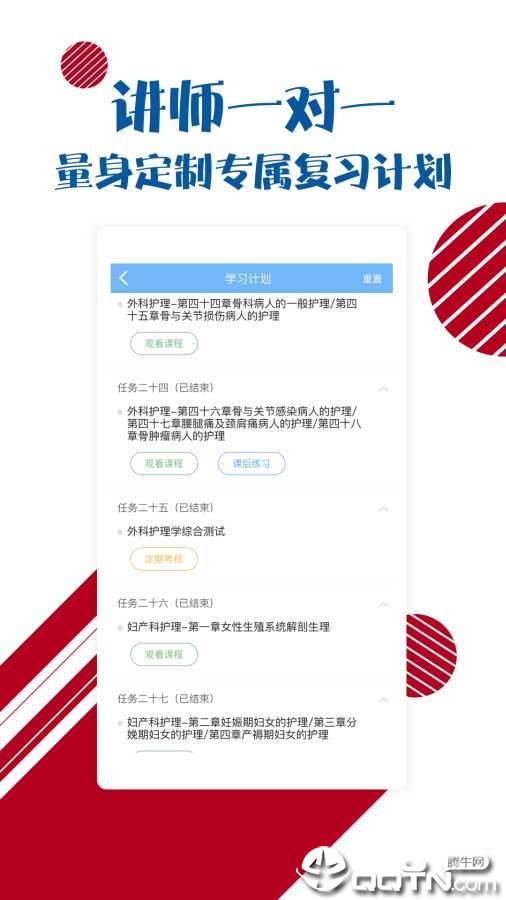Collapse 任务二十七 section chevron
The height and width of the screenshot is (900, 506).
(383, 700)
